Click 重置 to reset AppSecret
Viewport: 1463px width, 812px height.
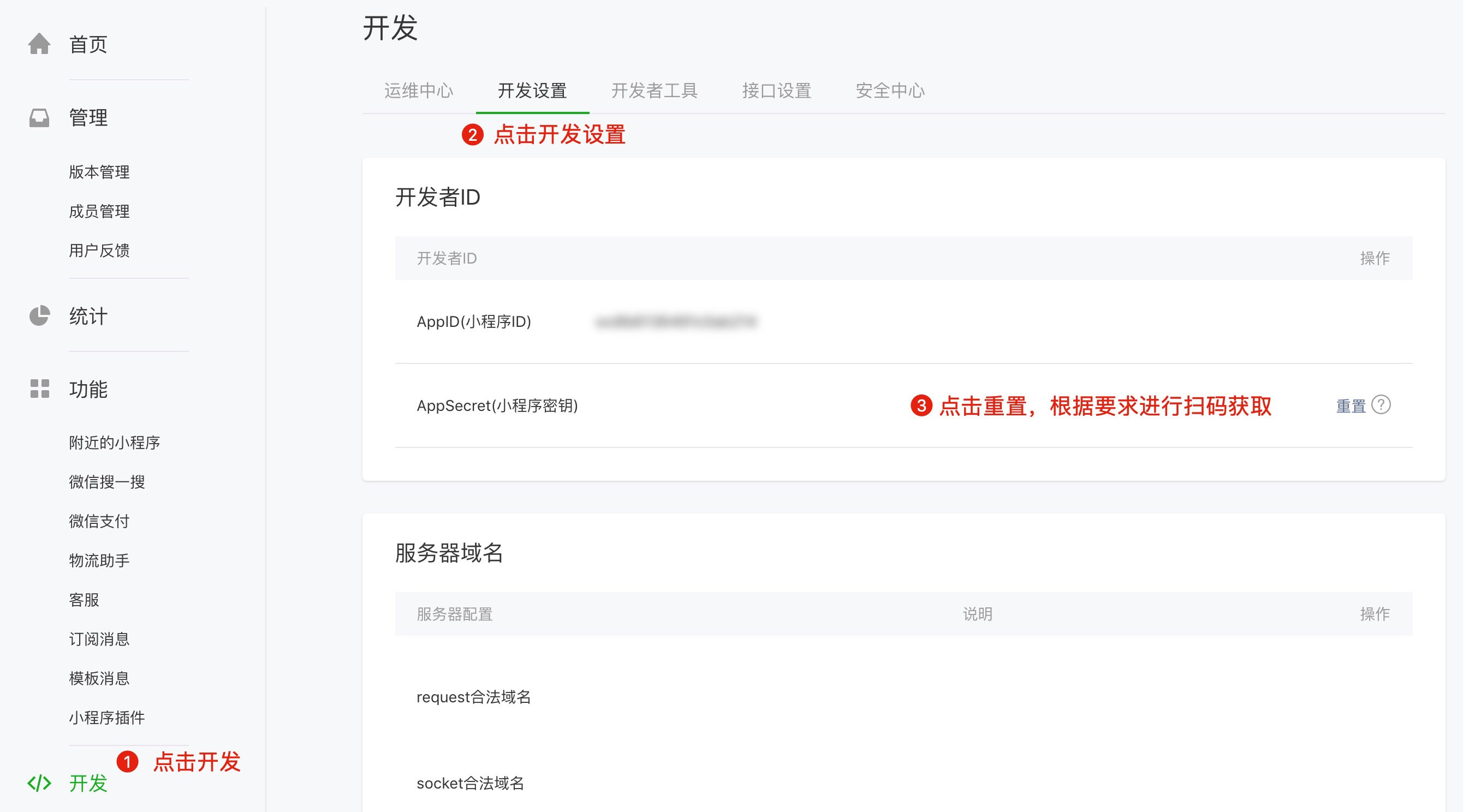point(1351,406)
